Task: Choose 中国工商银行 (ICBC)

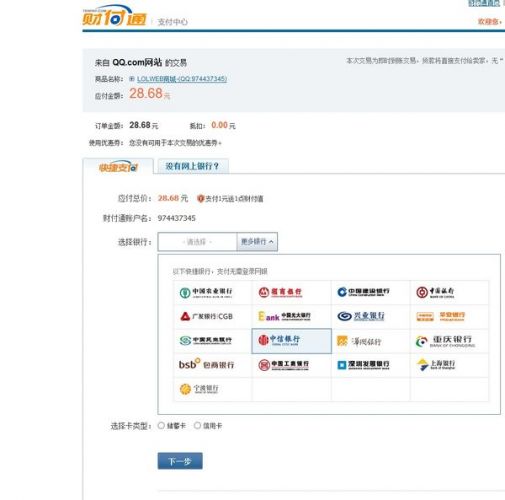Action: point(292,365)
